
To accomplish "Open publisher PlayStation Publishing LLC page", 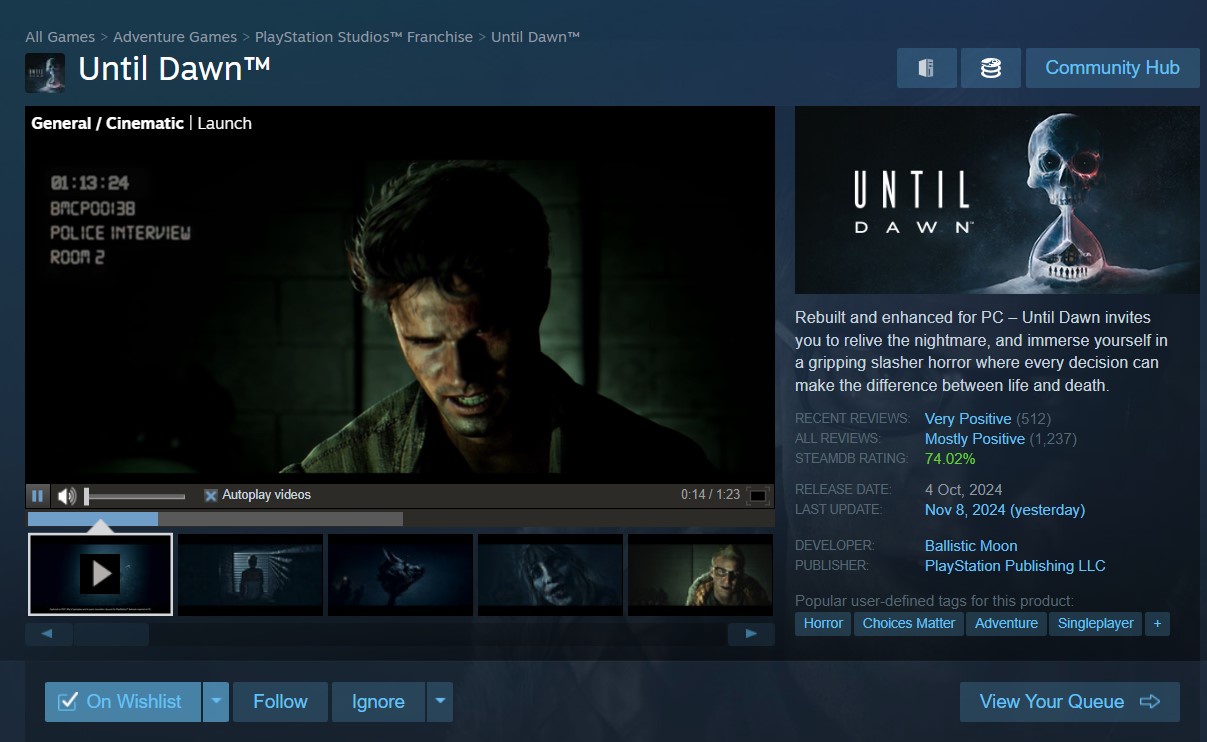I will pyautogui.click(x=1015, y=566).
